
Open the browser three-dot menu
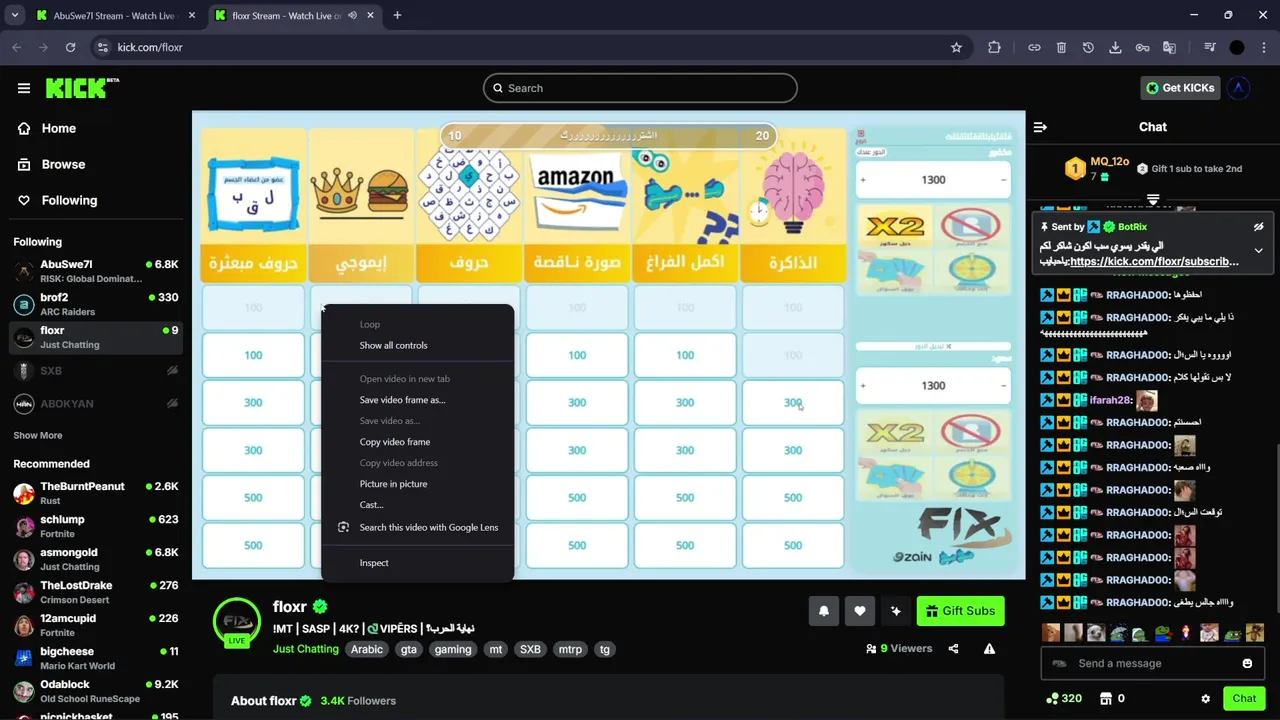coord(1264,47)
